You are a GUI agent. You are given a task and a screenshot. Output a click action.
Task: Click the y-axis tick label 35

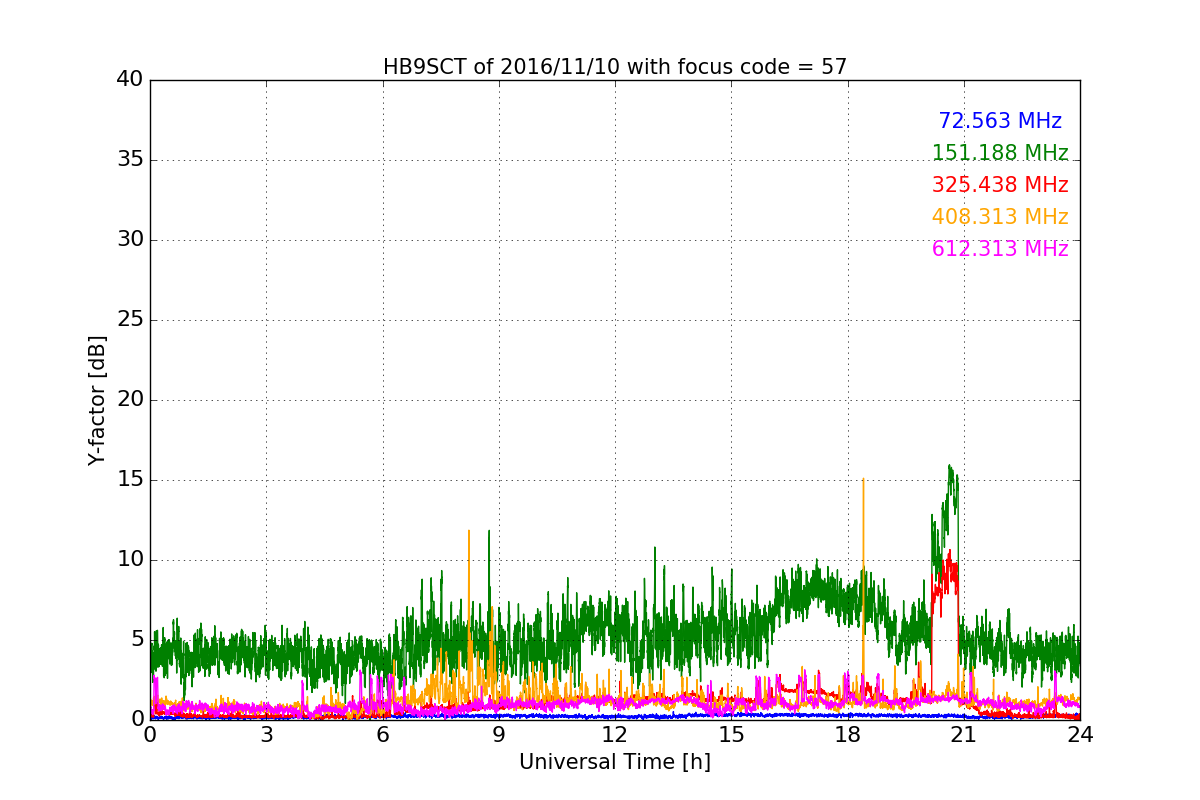[130, 160]
